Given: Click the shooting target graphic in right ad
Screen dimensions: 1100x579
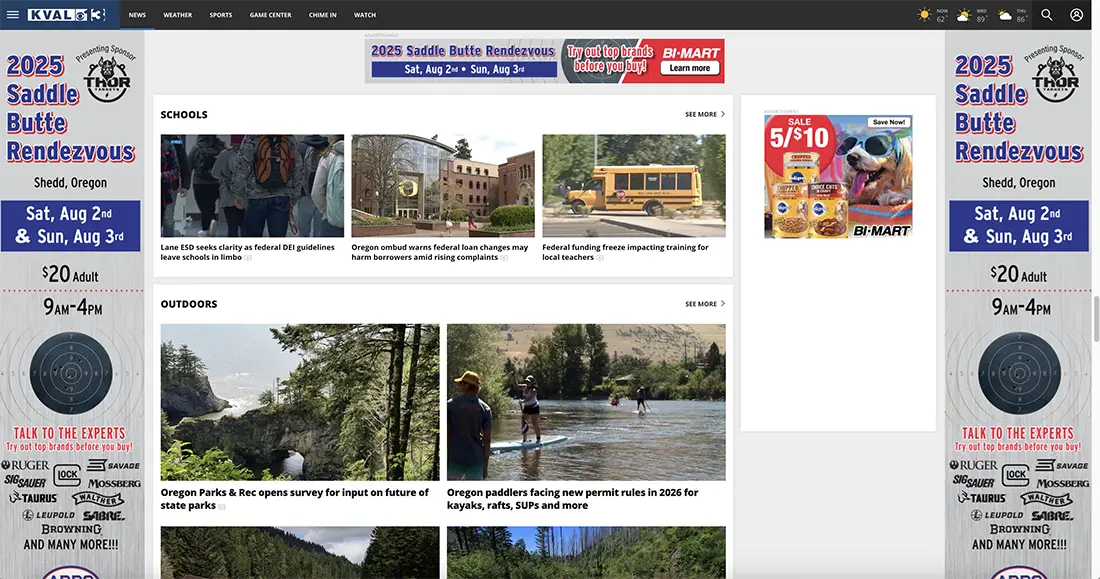Looking at the screenshot, I should click(x=1019, y=373).
